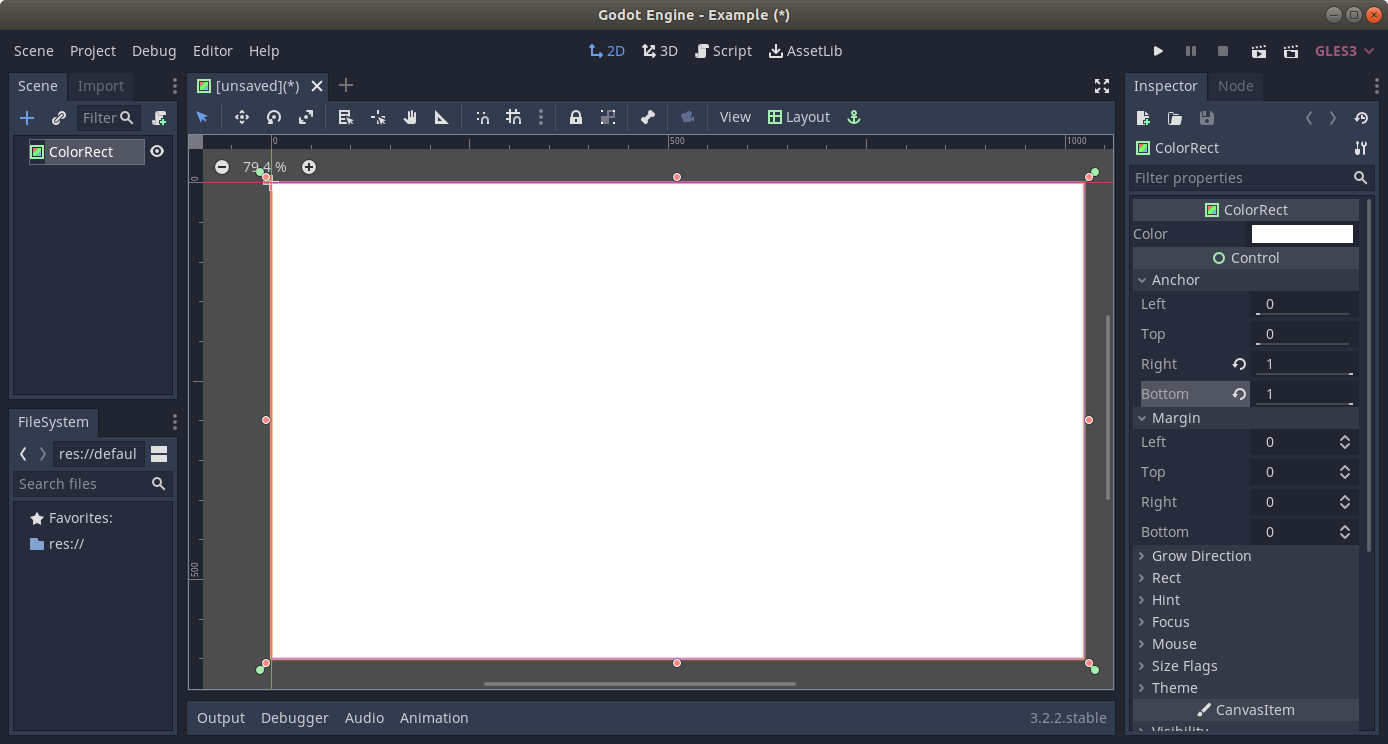Open the green anchor presets icon
Screen dimensions: 1388x744
click(854, 117)
